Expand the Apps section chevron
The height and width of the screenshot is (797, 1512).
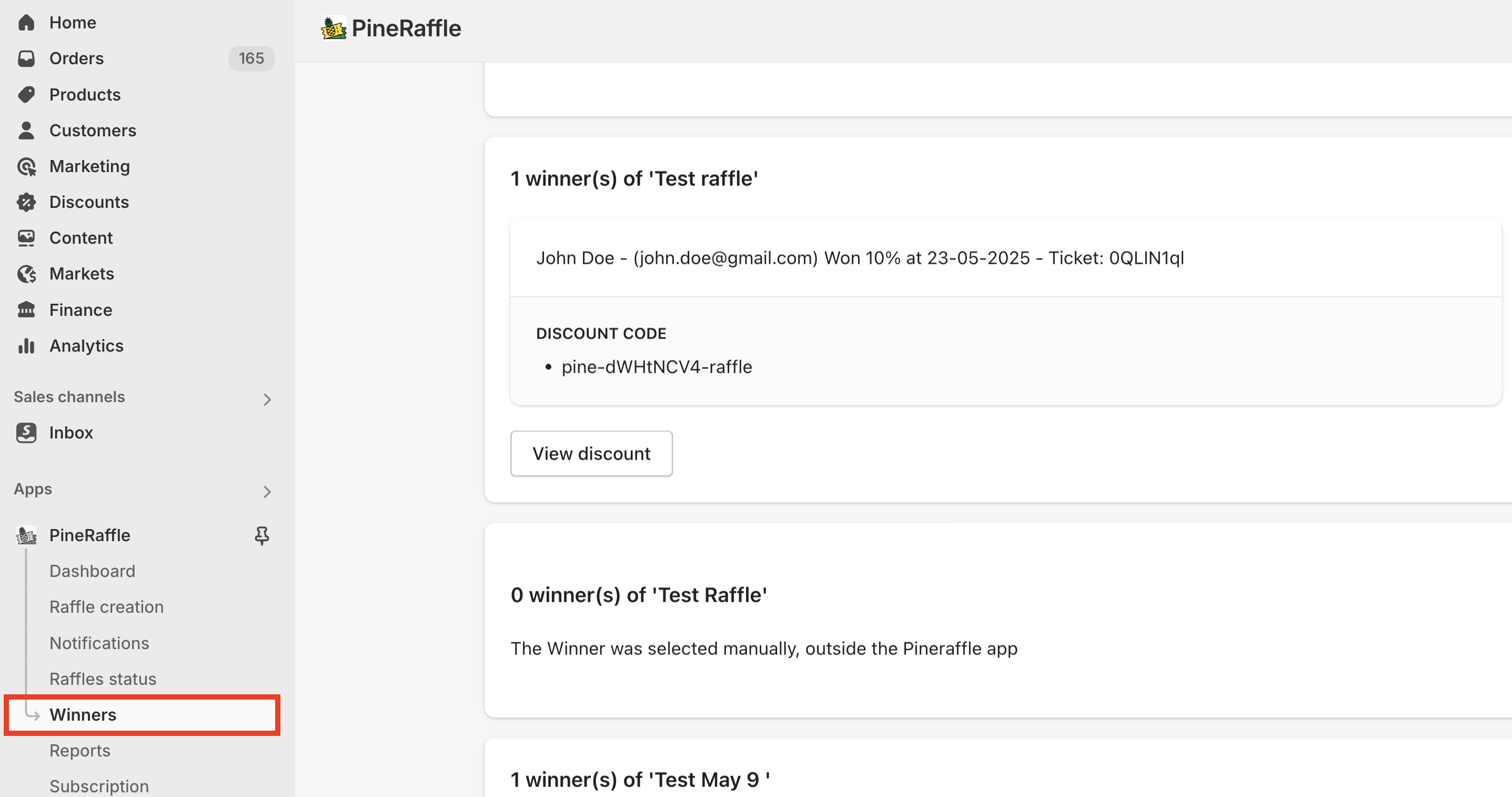[x=267, y=491]
